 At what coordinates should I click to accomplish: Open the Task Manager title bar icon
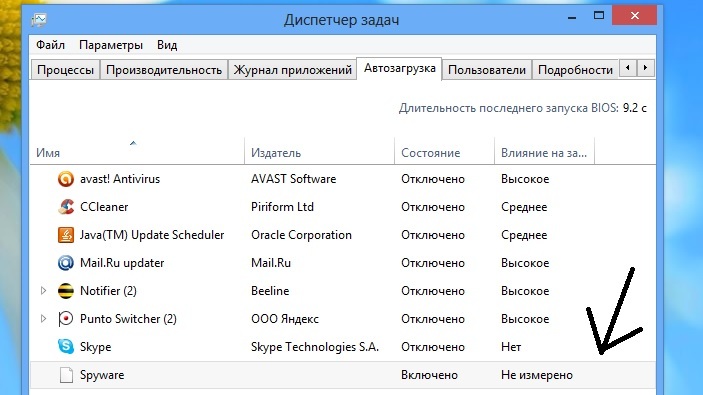[39, 20]
